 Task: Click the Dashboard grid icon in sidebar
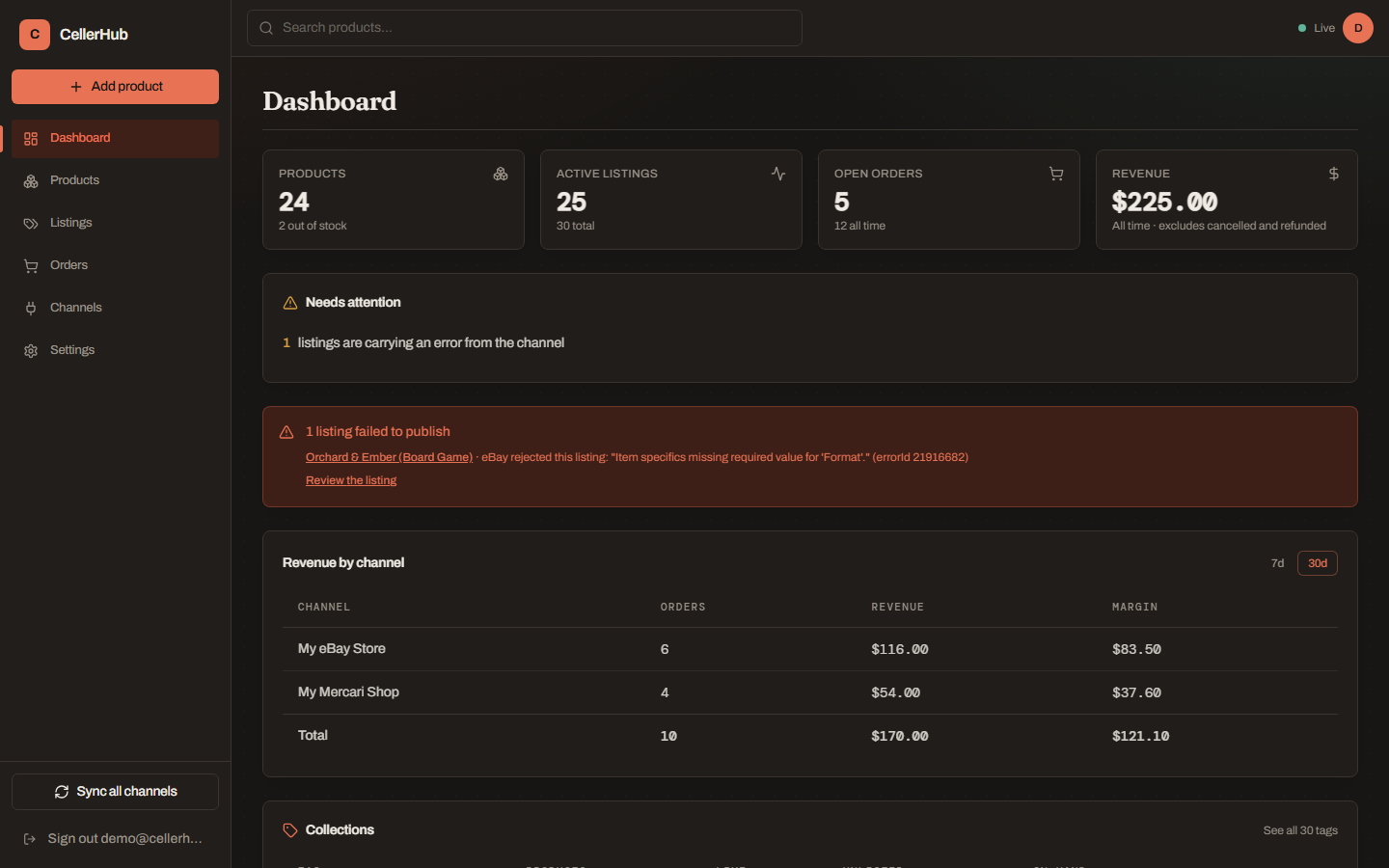click(31, 139)
